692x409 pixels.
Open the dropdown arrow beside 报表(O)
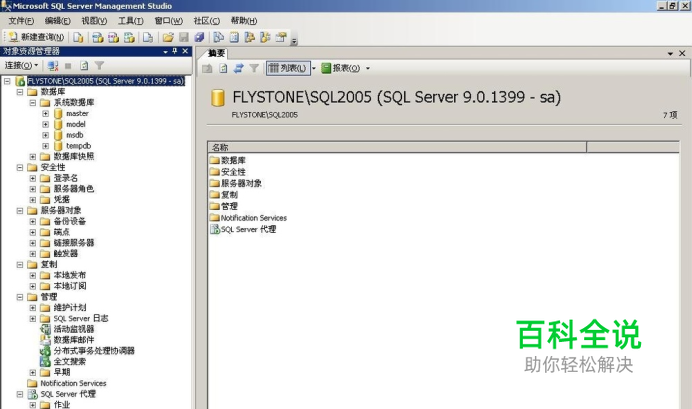tap(368, 68)
